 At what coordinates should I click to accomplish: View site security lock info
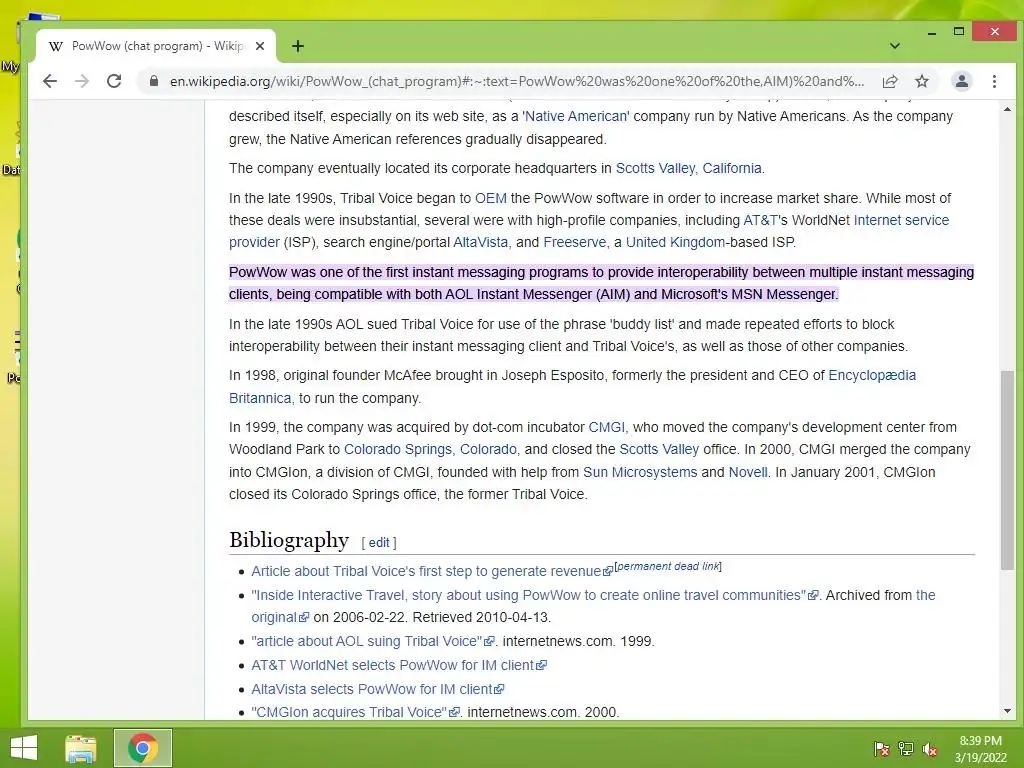tap(154, 81)
